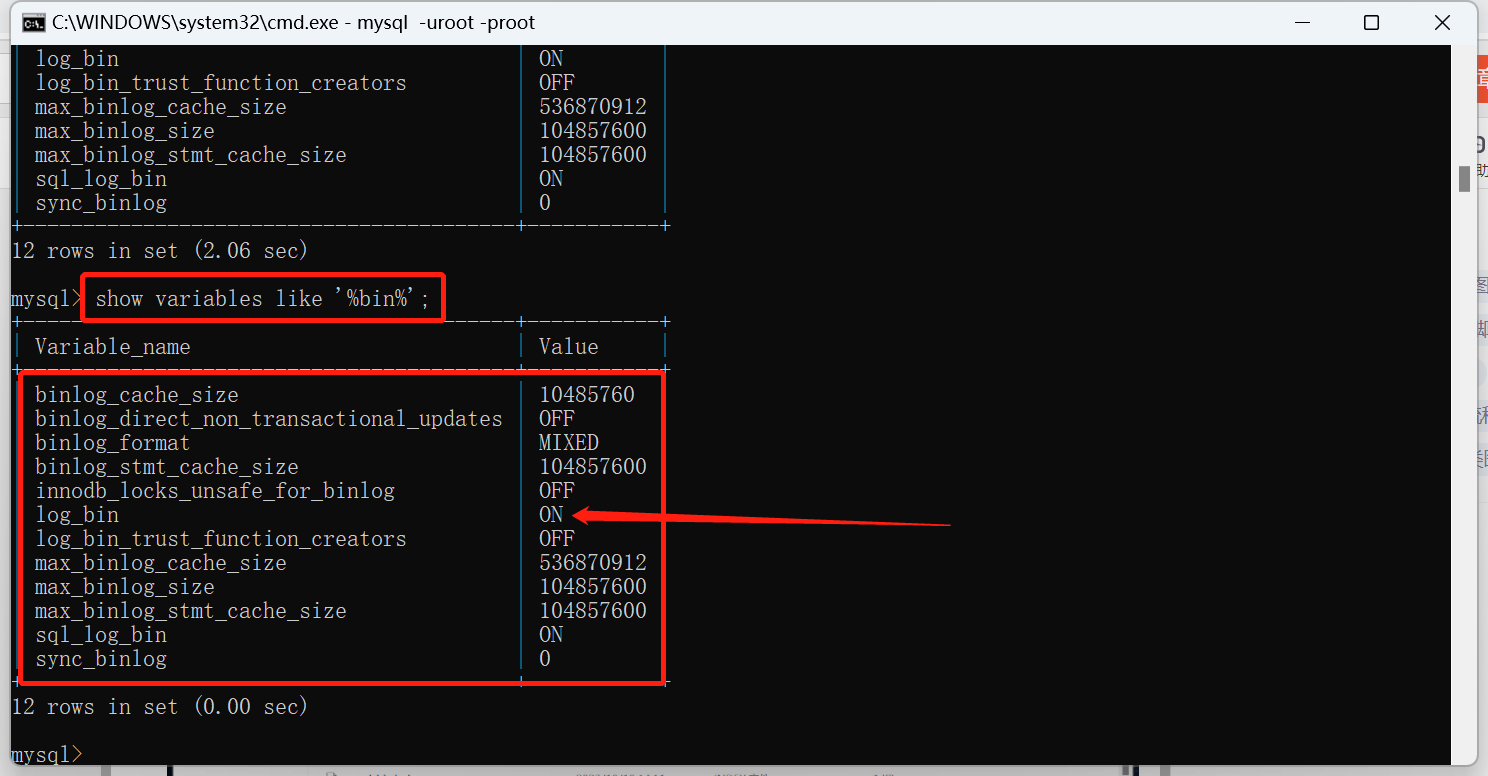Click the command text show variables like '%bin%';

pos(262,299)
